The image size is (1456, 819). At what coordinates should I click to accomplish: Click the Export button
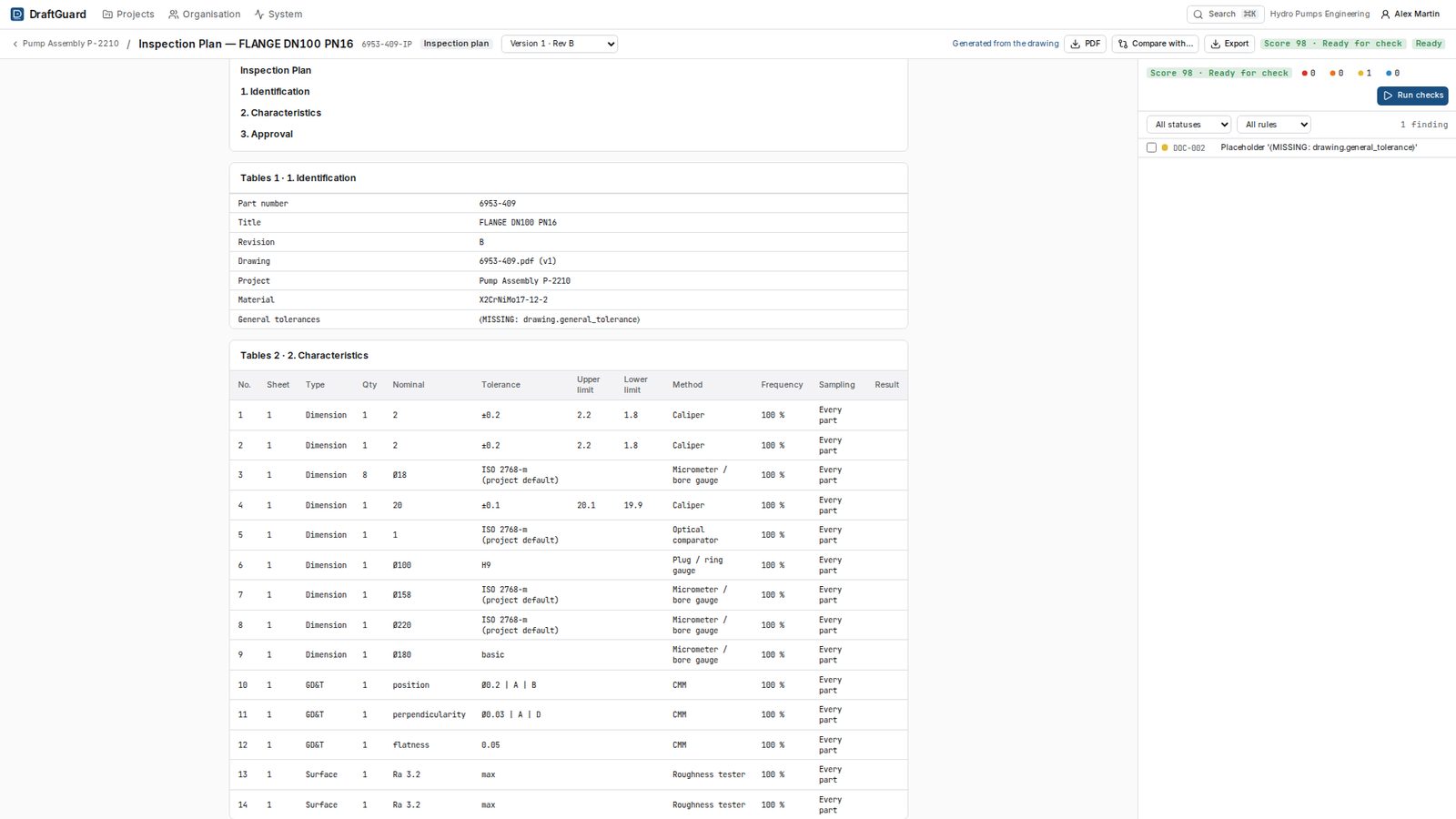tap(1229, 44)
